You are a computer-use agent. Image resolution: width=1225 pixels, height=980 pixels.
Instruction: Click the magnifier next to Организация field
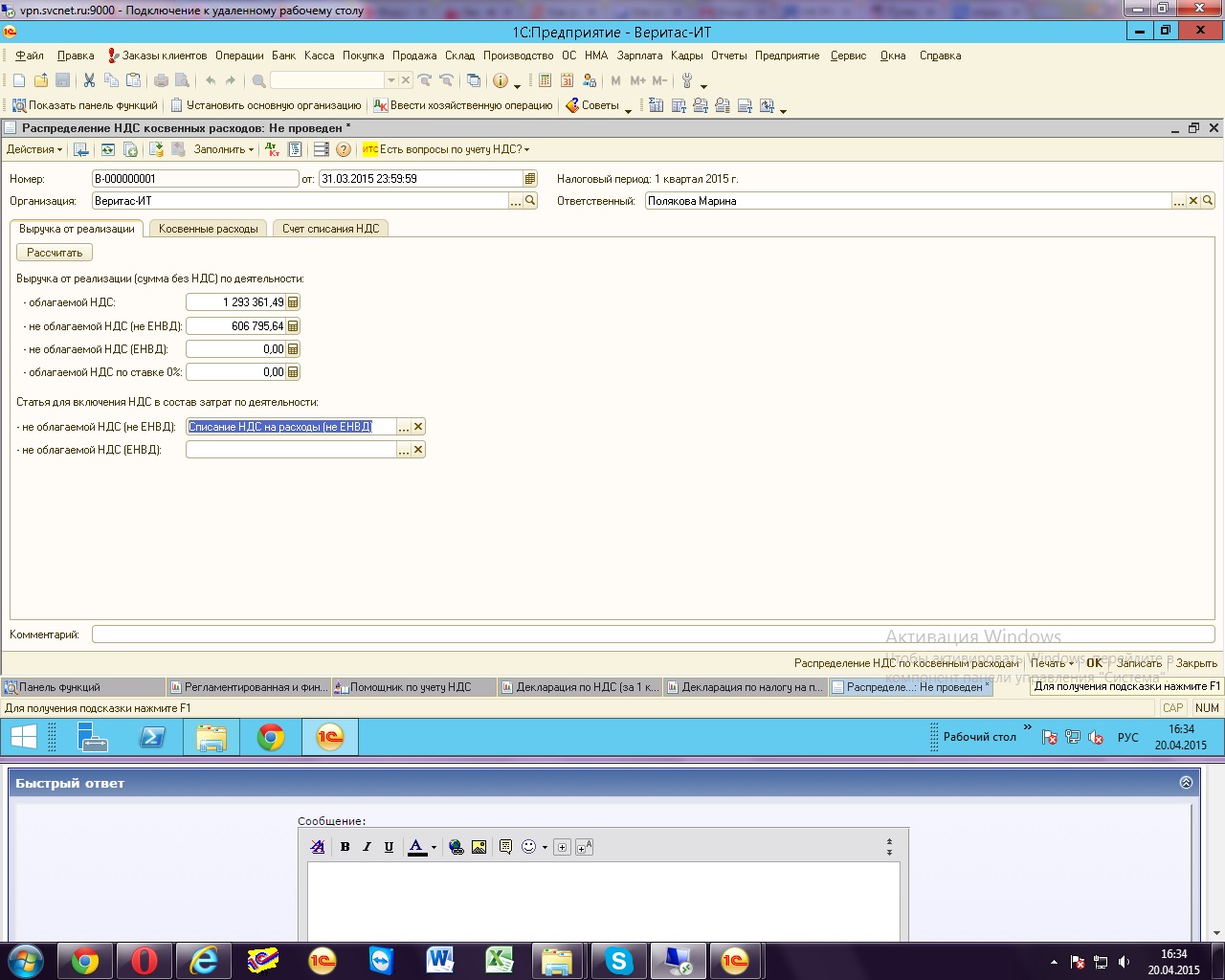click(x=530, y=201)
